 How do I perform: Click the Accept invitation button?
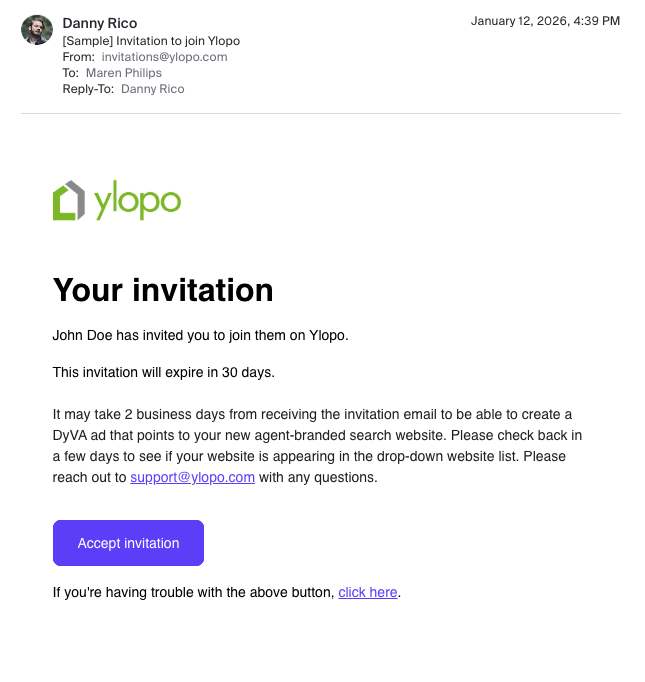pyautogui.click(x=128, y=543)
